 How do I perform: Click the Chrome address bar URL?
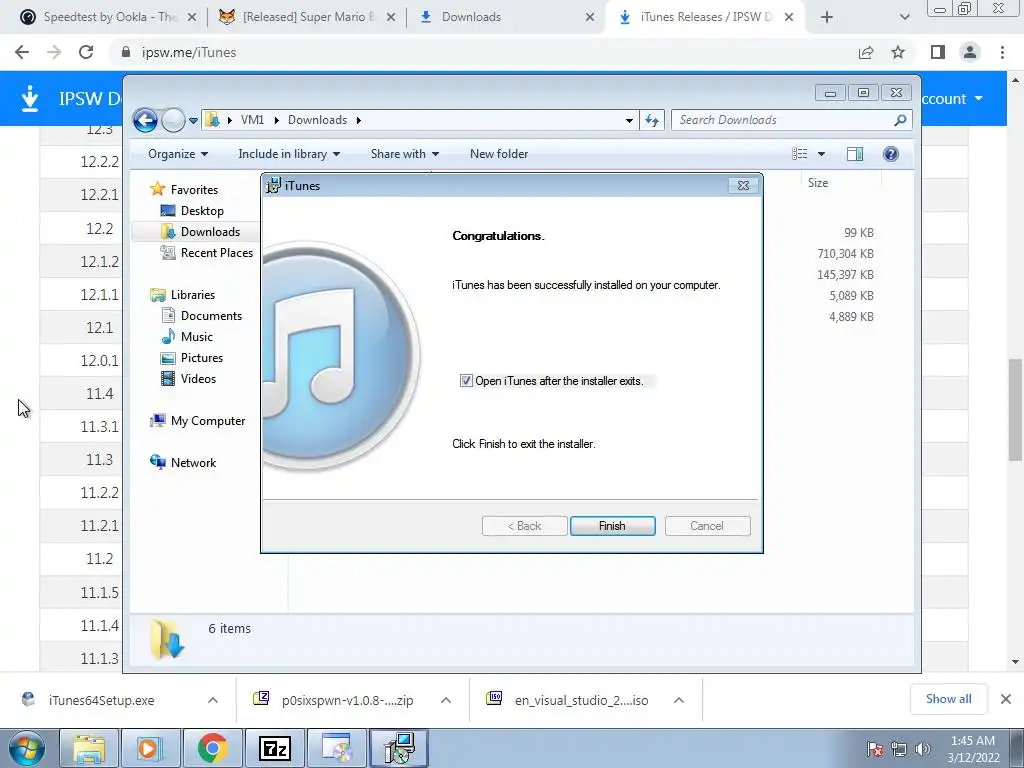click(189, 52)
